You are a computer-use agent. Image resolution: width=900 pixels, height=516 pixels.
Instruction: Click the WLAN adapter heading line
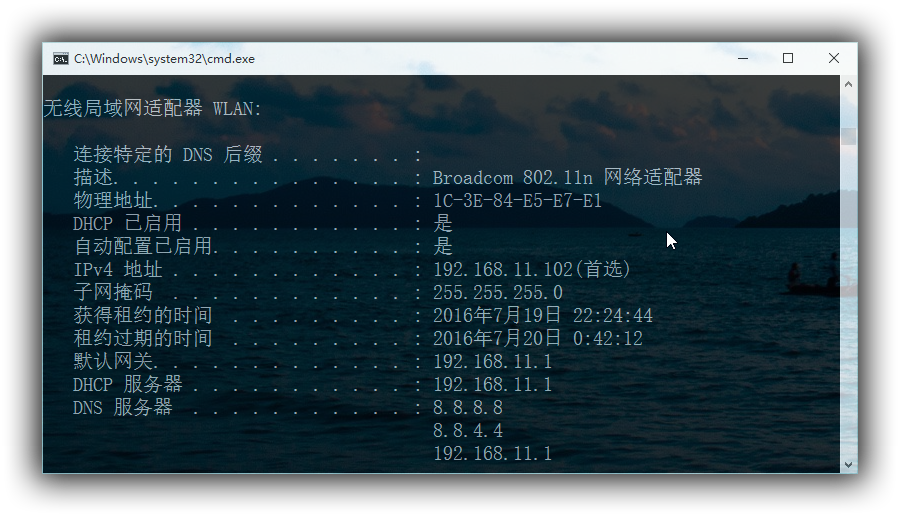tap(152, 108)
